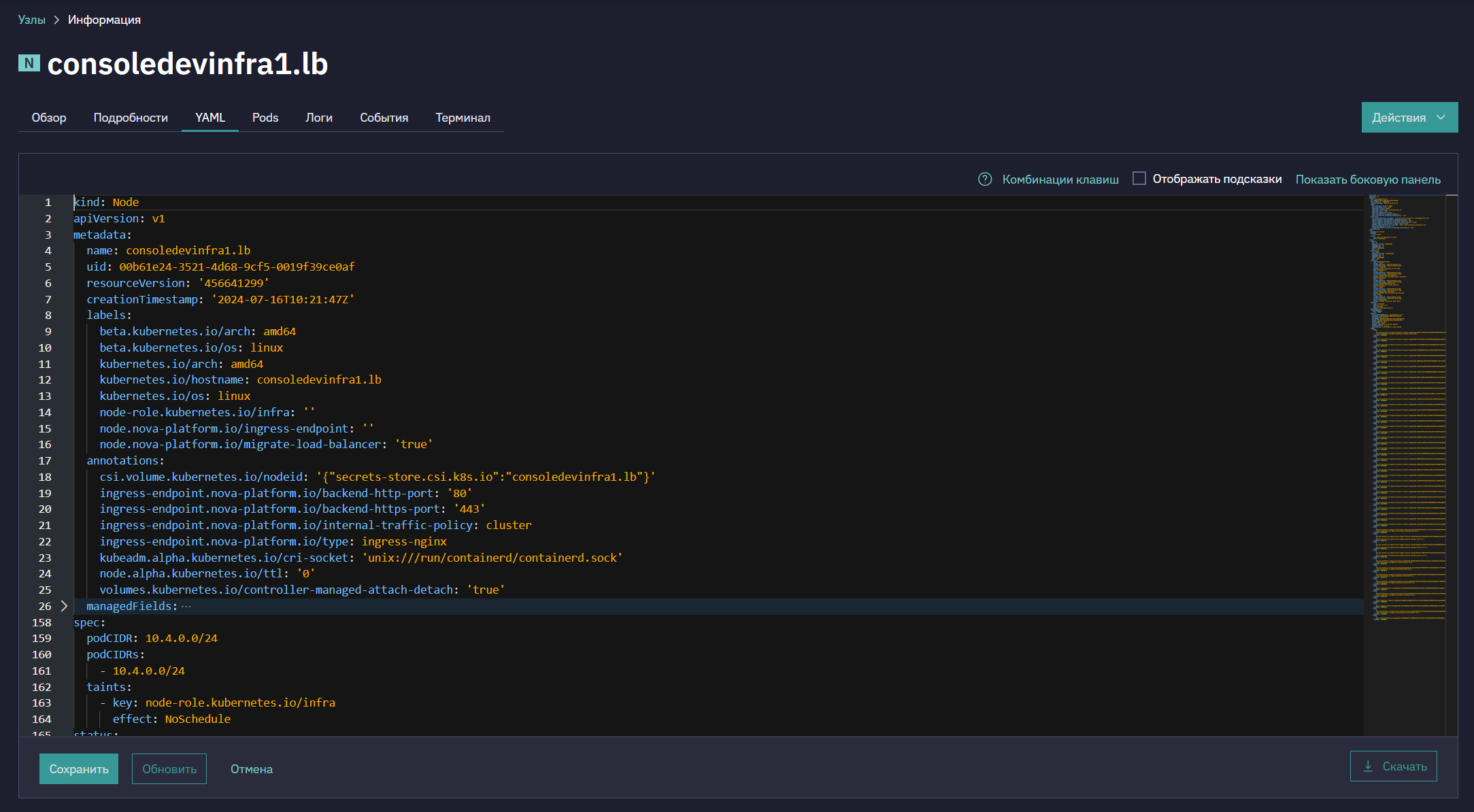
Task: Switch to the События tab
Action: pyautogui.click(x=384, y=117)
